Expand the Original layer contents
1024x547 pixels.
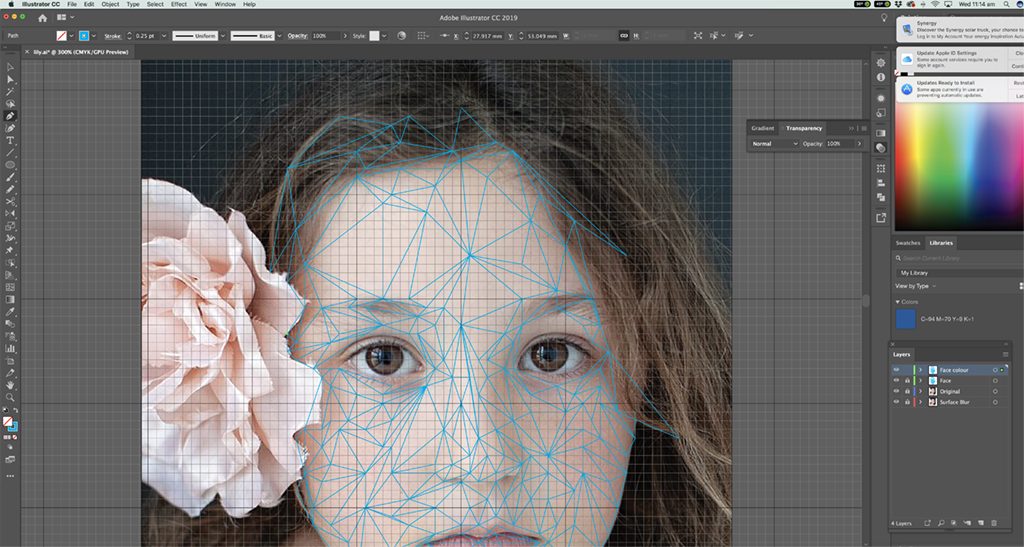[921, 392]
